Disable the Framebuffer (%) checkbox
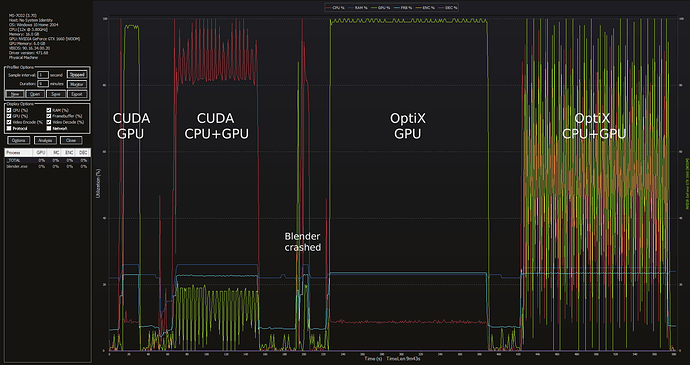 click(49, 116)
